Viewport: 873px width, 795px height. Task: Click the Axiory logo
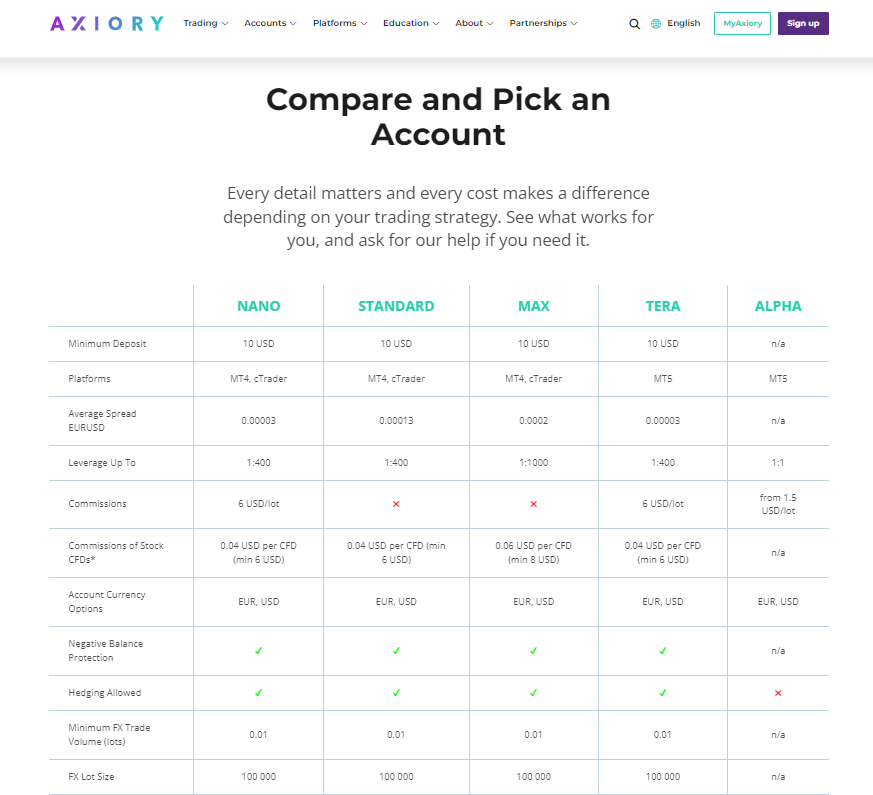(106, 23)
